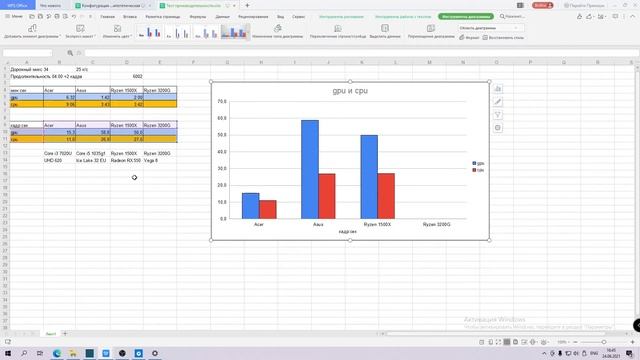Select the first chart style thumbnail
The height and width of the screenshot is (360, 640).
point(150,32)
